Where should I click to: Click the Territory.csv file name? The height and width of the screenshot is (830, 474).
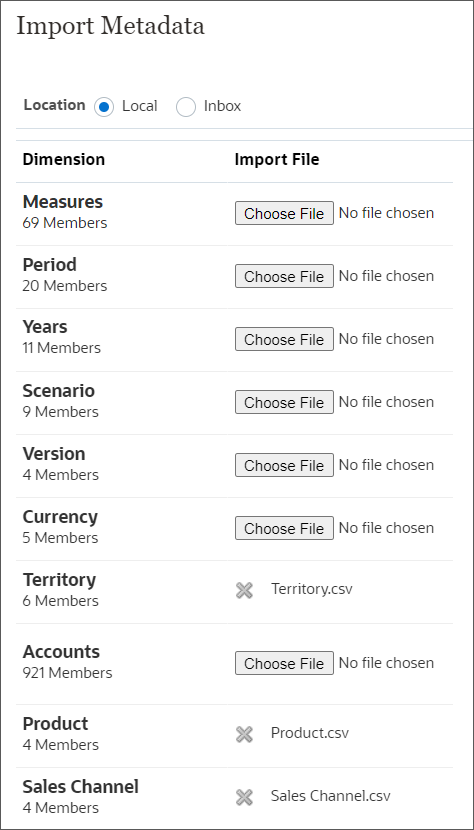coord(311,589)
